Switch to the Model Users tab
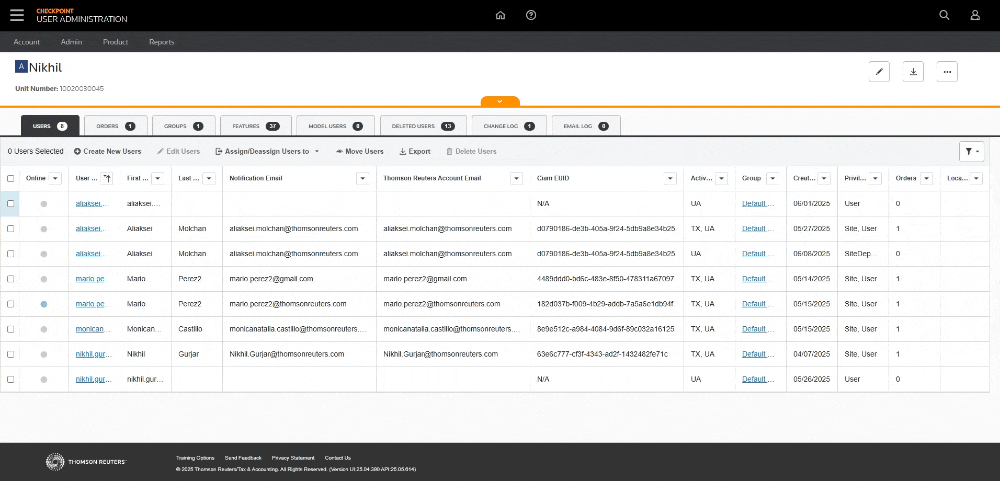Image resolution: width=1000 pixels, height=481 pixels. [x=335, y=126]
